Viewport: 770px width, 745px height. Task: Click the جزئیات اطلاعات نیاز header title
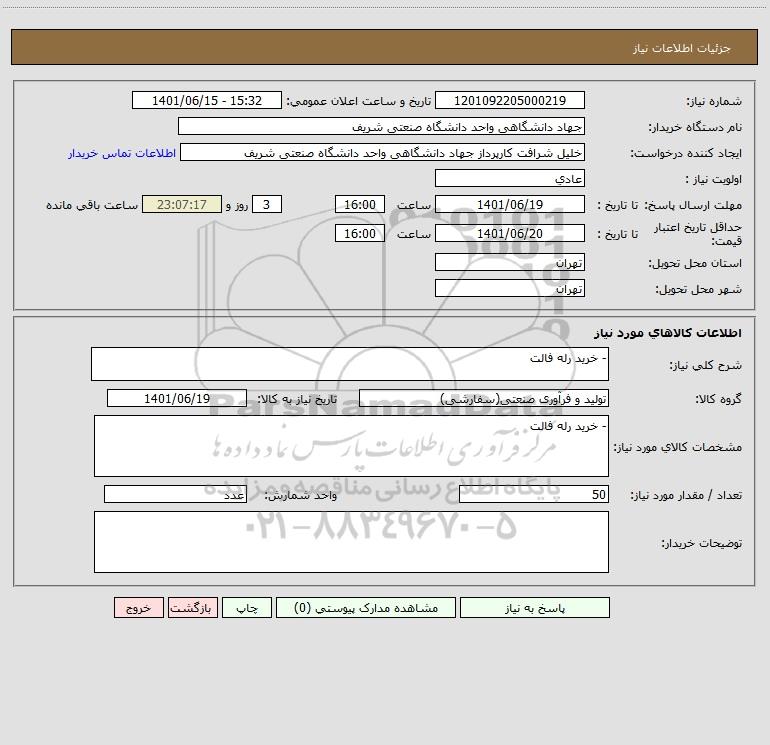coord(682,48)
